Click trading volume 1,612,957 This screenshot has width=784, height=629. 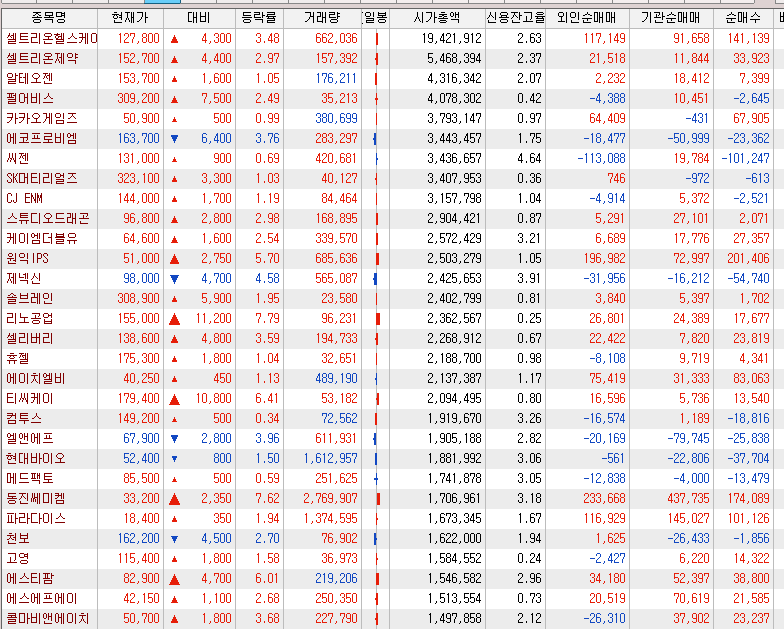[x=330, y=458]
